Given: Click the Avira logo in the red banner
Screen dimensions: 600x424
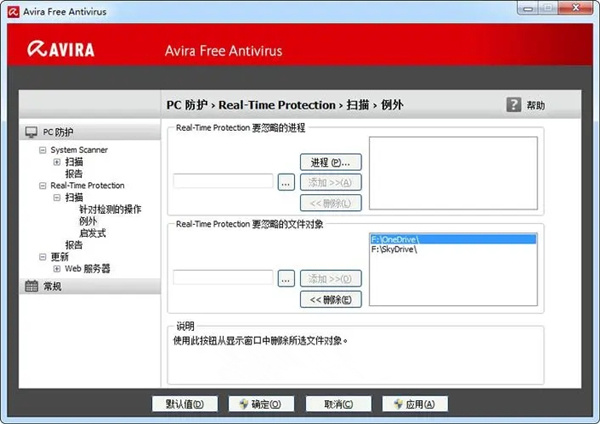Looking at the screenshot, I should tap(61, 49).
